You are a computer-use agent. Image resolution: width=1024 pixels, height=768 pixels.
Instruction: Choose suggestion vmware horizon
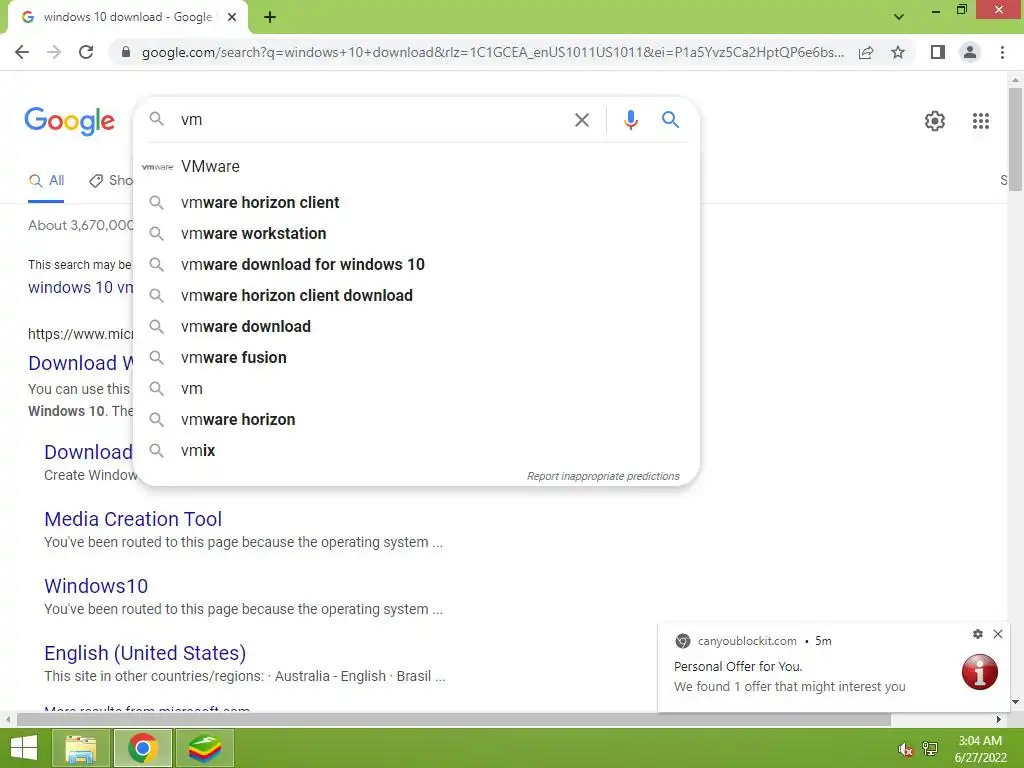click(416, 419)
